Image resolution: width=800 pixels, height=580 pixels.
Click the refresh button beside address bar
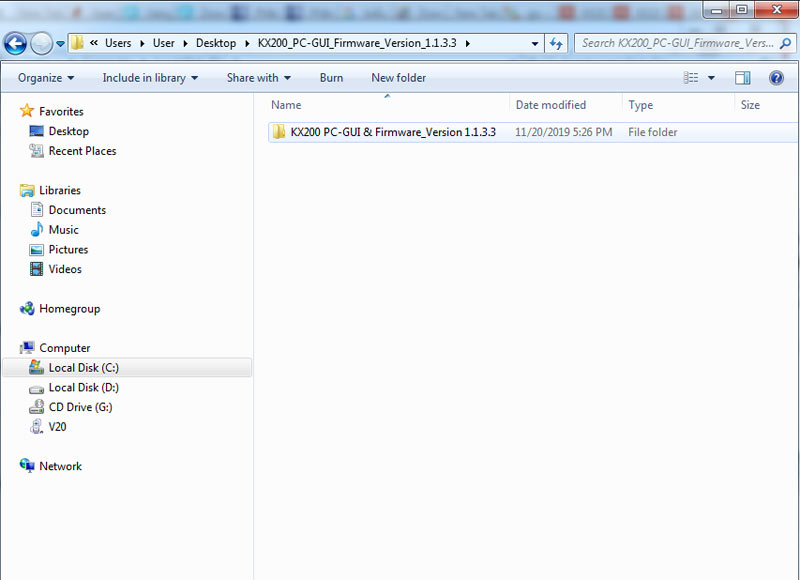(558, 43)
